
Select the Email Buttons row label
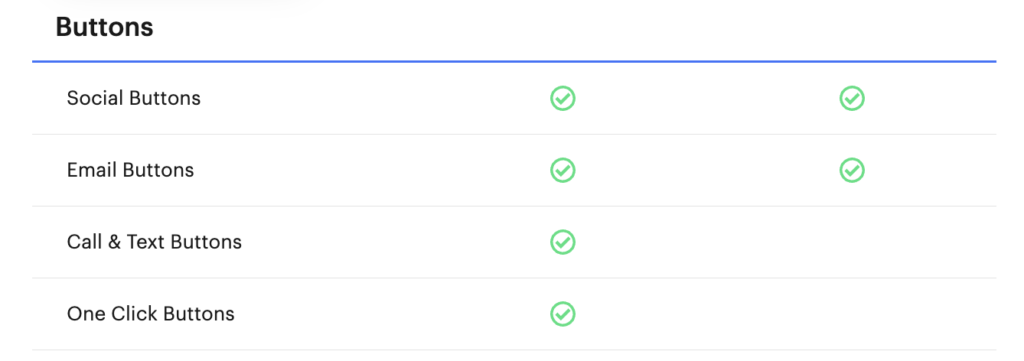pos(131,170)
